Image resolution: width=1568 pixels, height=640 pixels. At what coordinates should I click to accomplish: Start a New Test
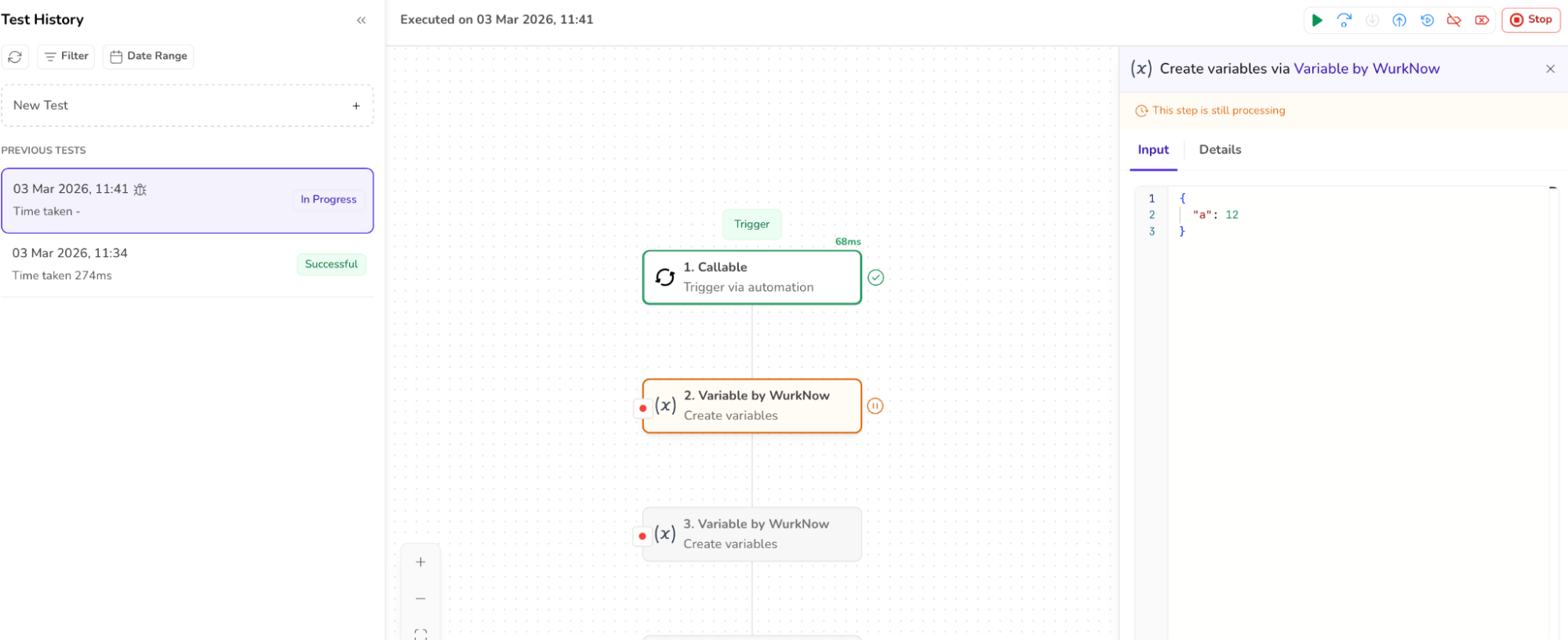(187, 106)
